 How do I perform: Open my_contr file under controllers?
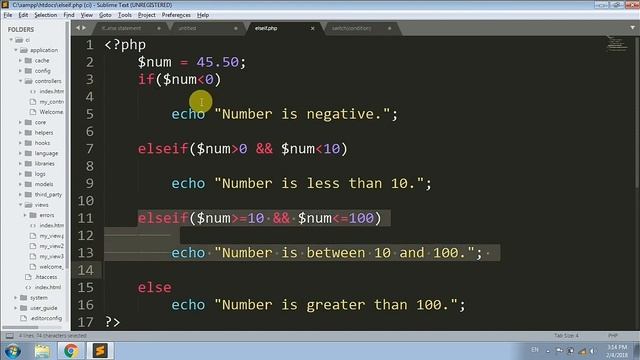pos(51,102)
